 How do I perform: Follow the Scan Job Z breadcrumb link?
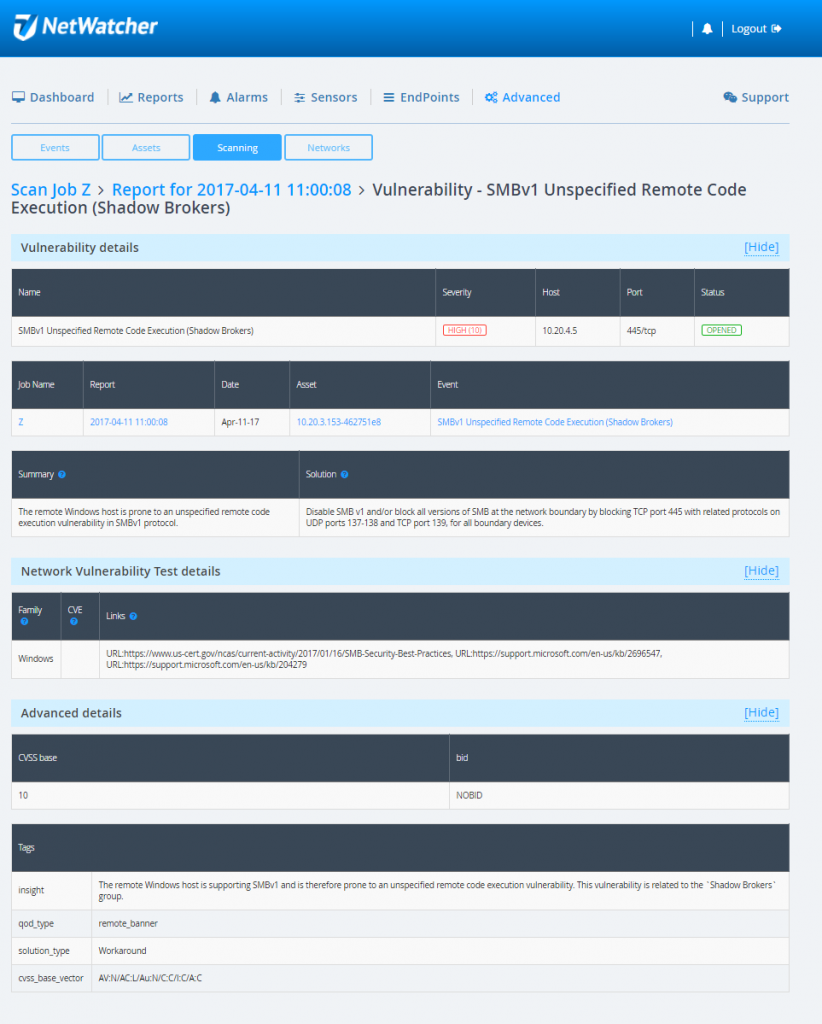(x=51, y=188)
